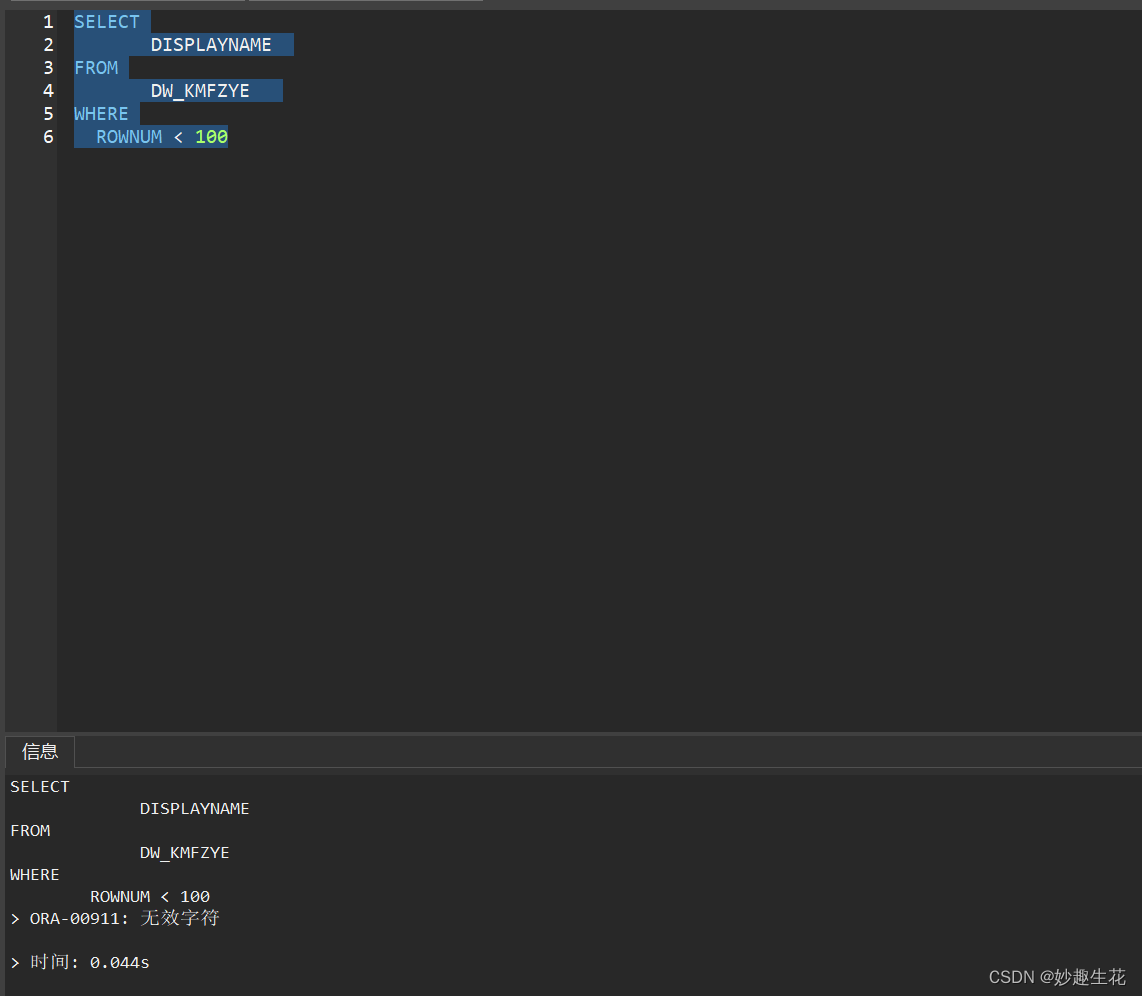Click DISPLAYNAME in the output panel
The width and height of the screenshot is (1142, 996).
click(x=194, y=808)
